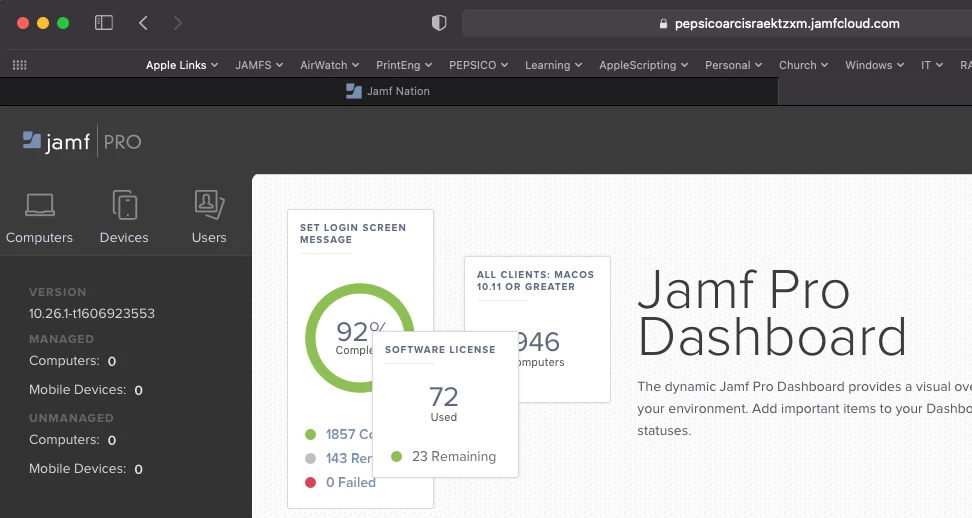Open the Computers section icon

tap(40, 205)
